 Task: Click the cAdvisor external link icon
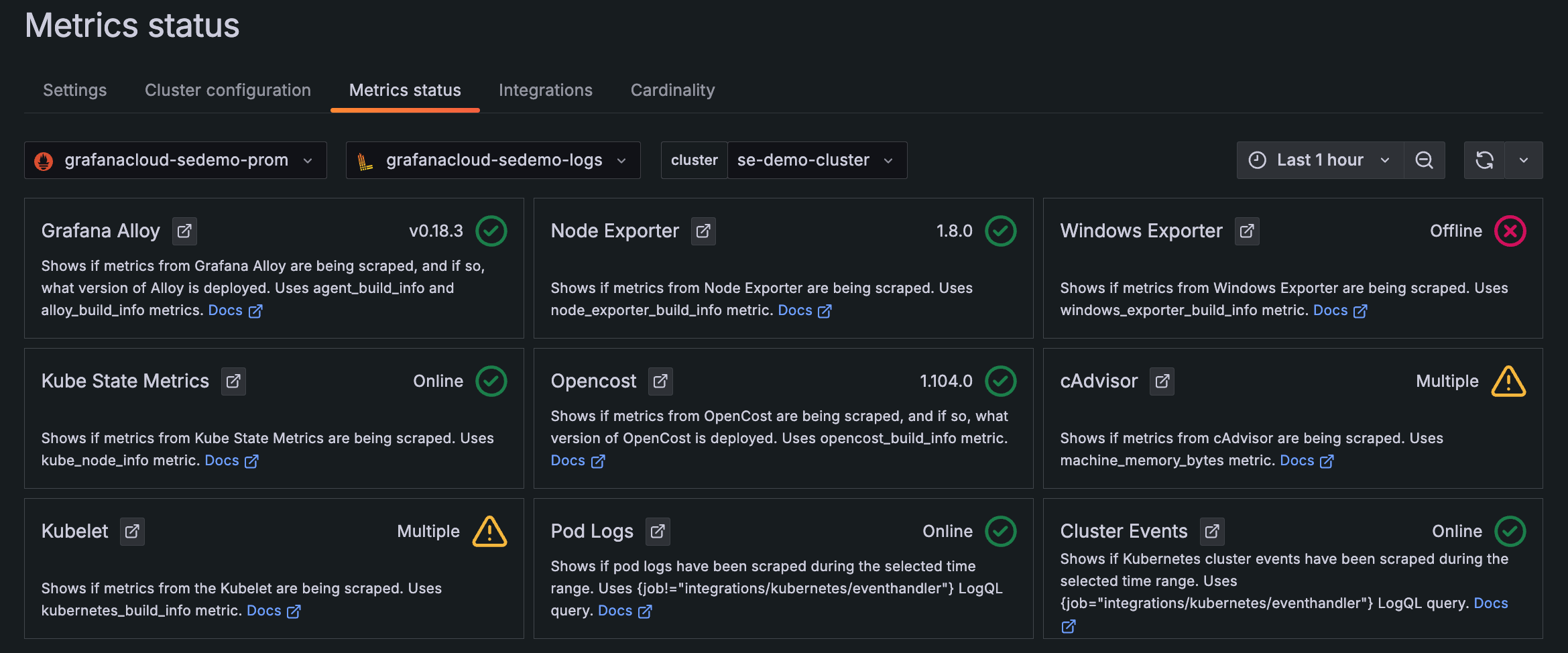1162,381
